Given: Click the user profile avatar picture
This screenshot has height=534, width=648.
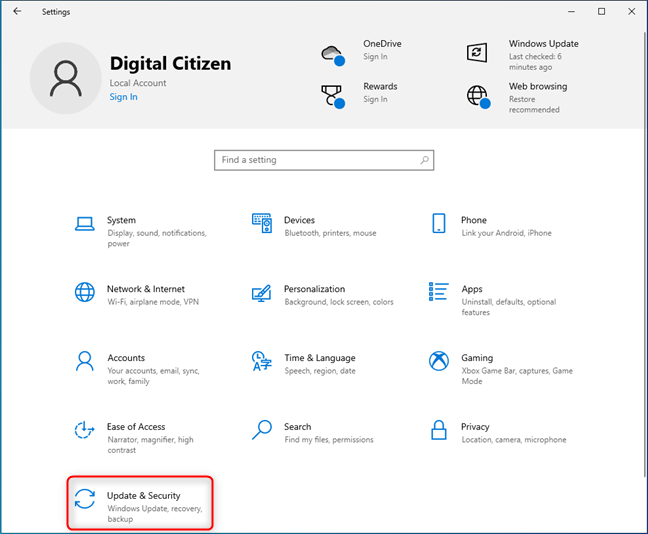Looking at the screenshot, I should pyautogui.click(x=66, y=78).
